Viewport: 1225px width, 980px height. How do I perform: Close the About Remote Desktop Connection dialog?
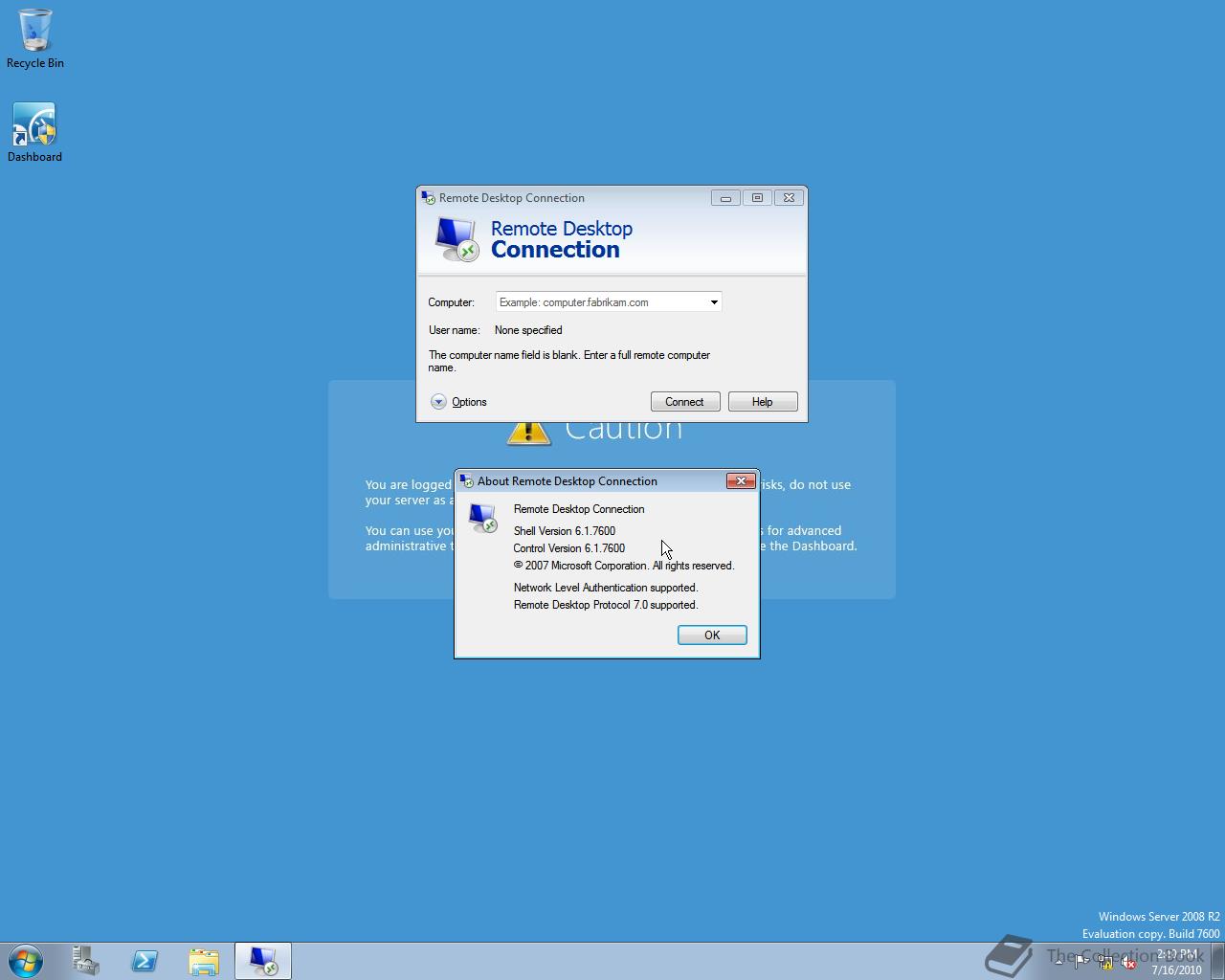(x=741, y=480)
